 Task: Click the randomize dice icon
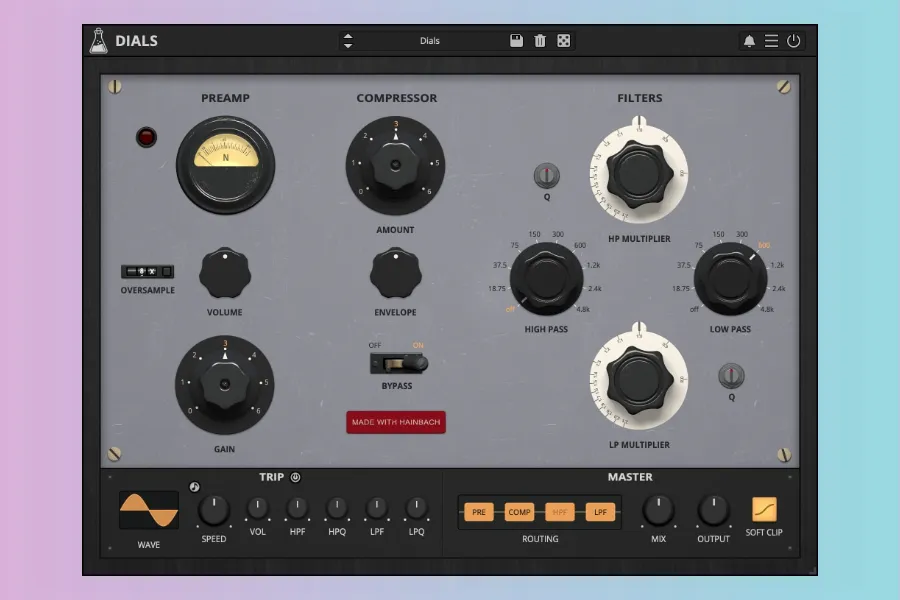(x=563, y=41)
